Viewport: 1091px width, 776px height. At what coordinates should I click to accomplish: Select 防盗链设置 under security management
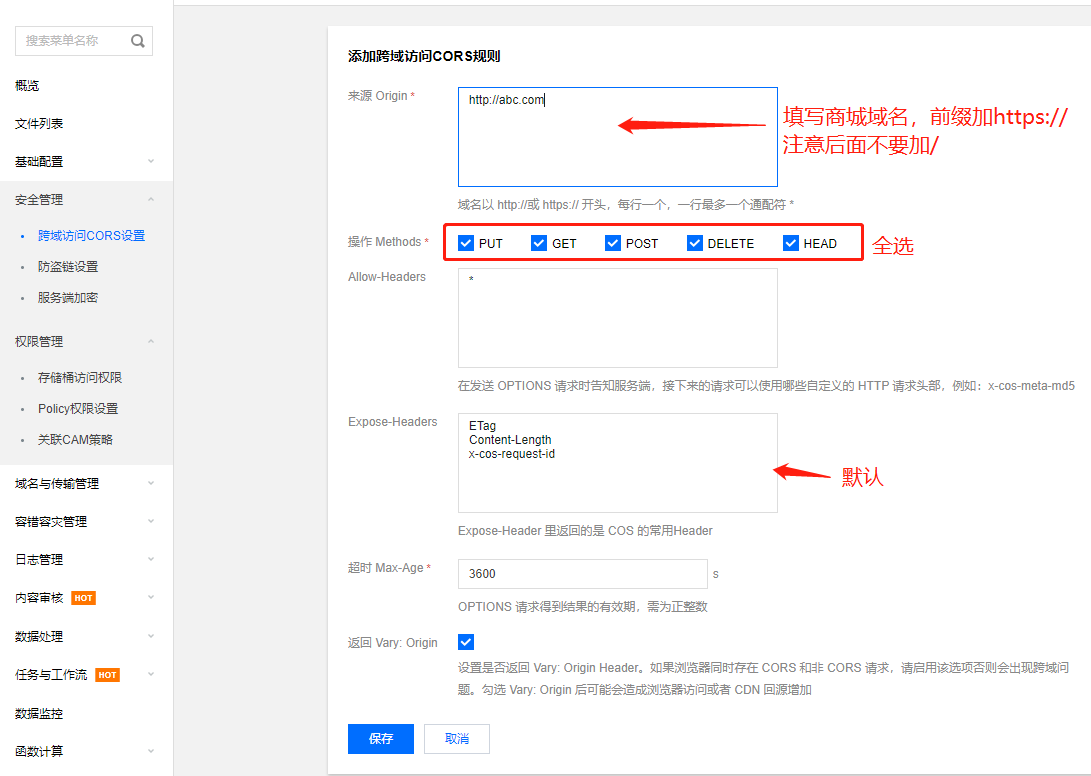pyautogui.click(x=68, y=267)
